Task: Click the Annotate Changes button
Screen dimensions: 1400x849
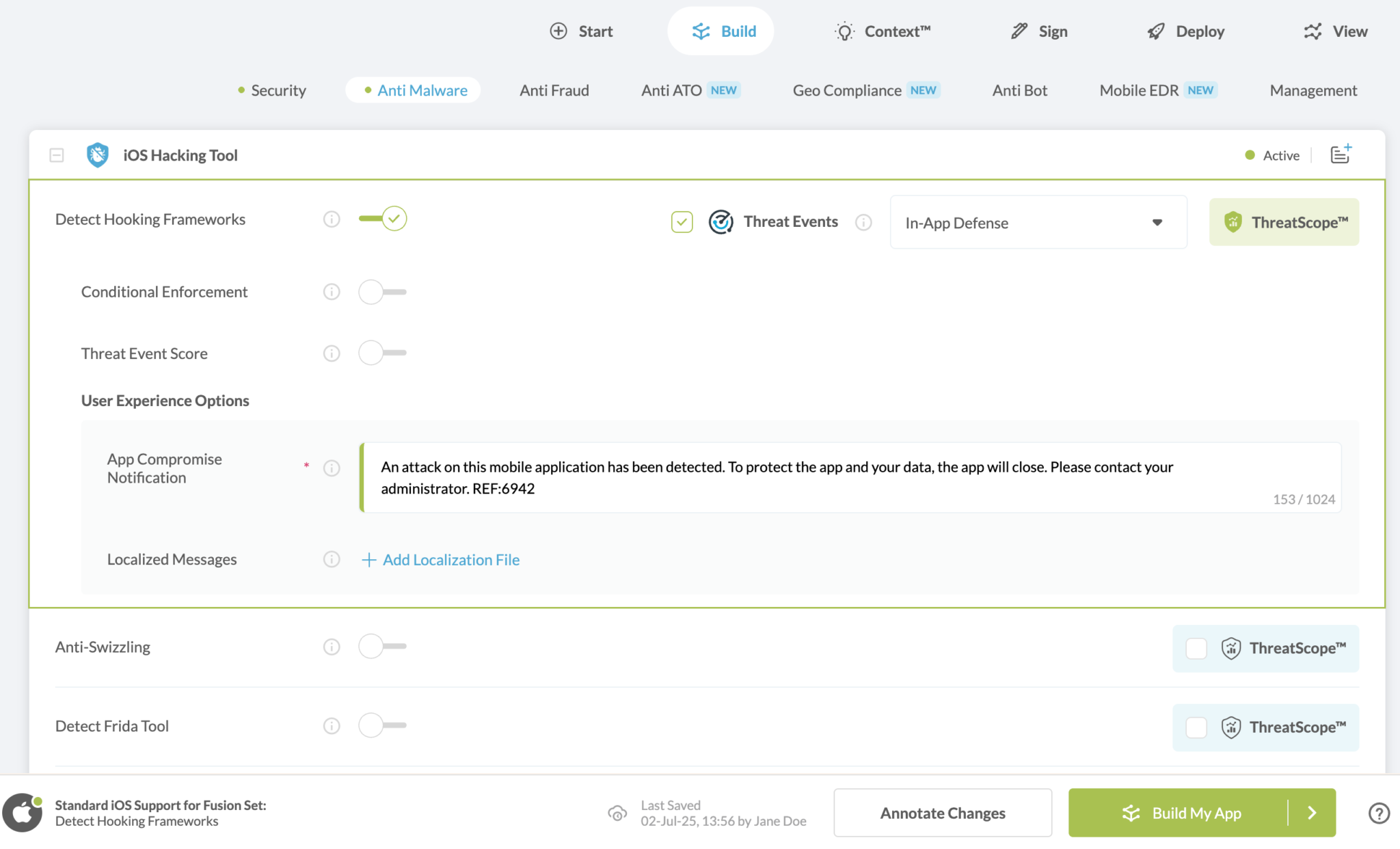Action: (942, 813)
